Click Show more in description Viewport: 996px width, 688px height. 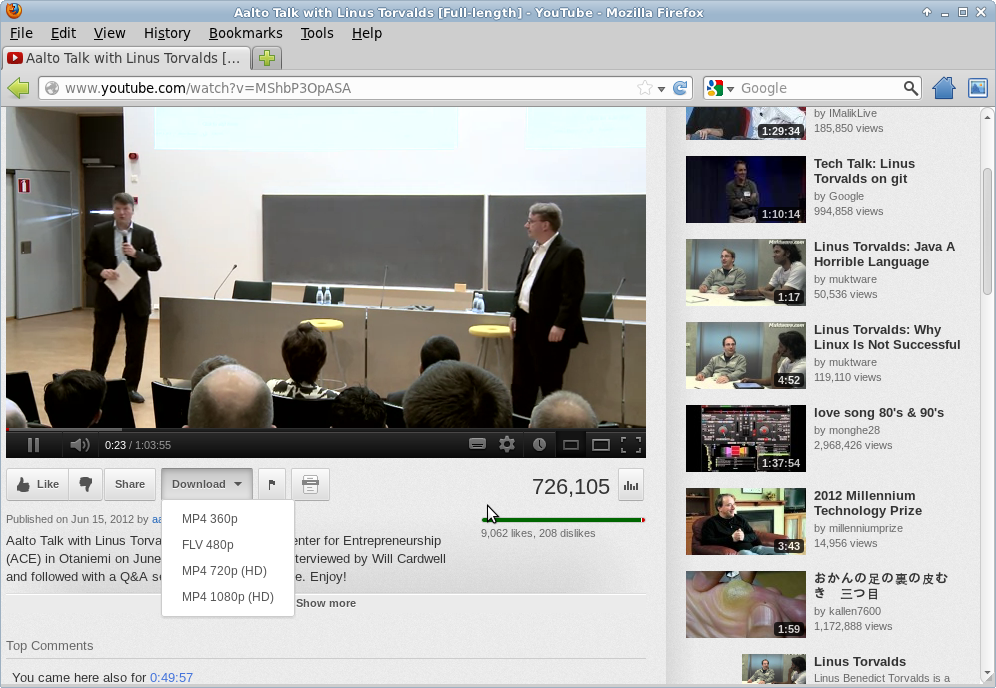click(x=326, y=603)
